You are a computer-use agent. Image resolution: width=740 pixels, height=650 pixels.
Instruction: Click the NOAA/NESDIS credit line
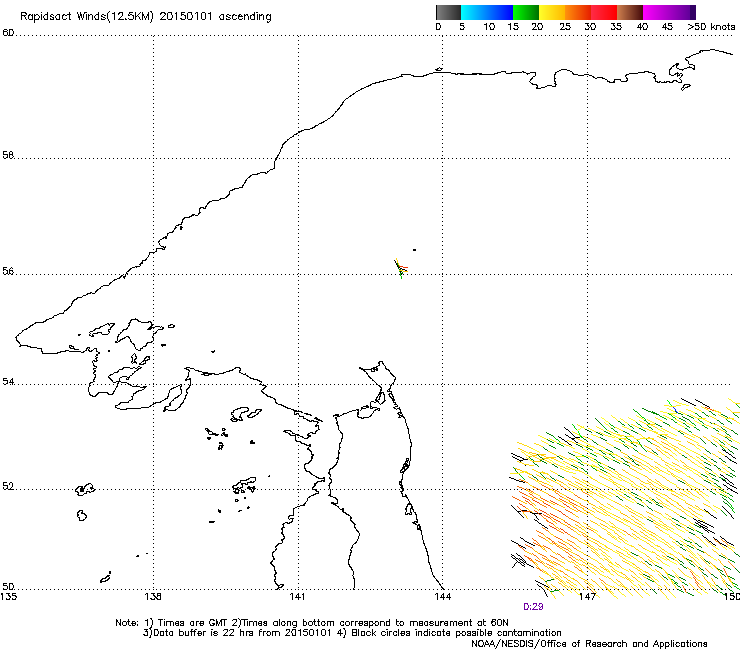[589, 644]
